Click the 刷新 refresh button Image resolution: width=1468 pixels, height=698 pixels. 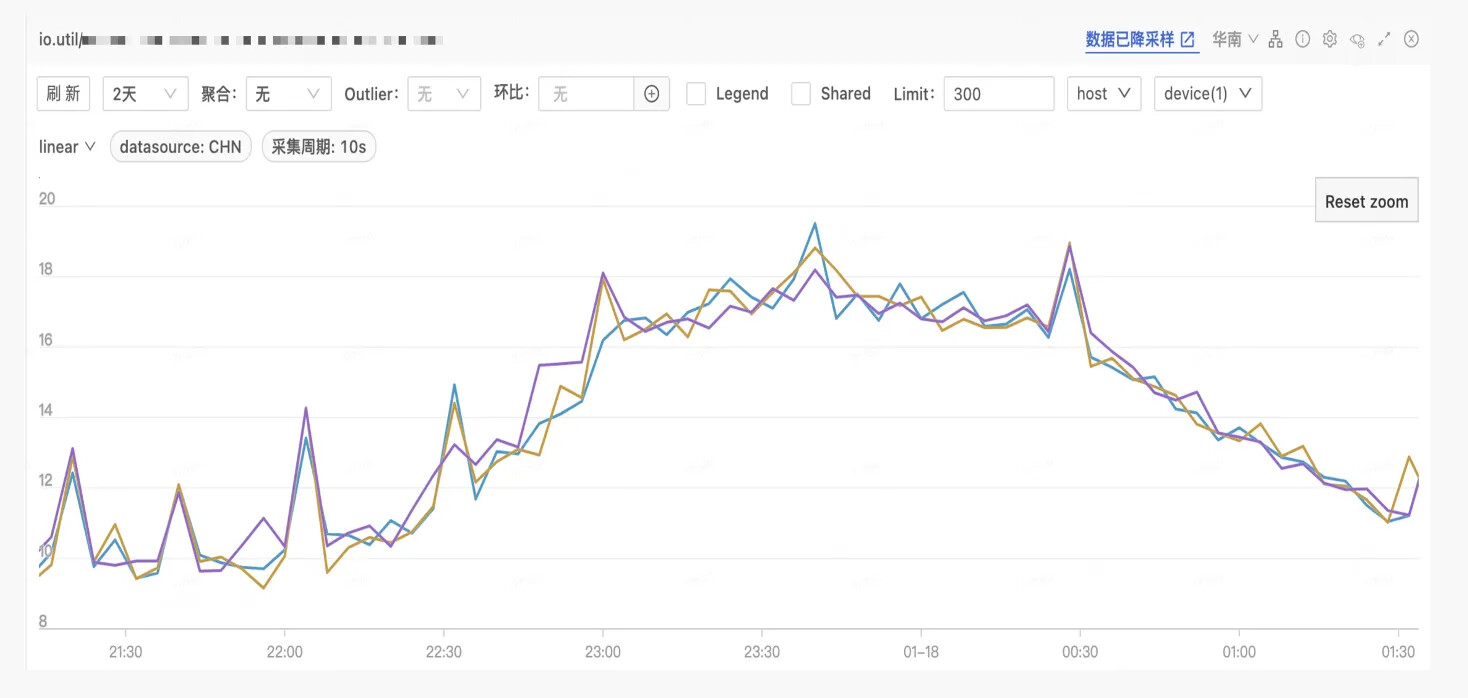pyautogui.click(x=63, y=94)
